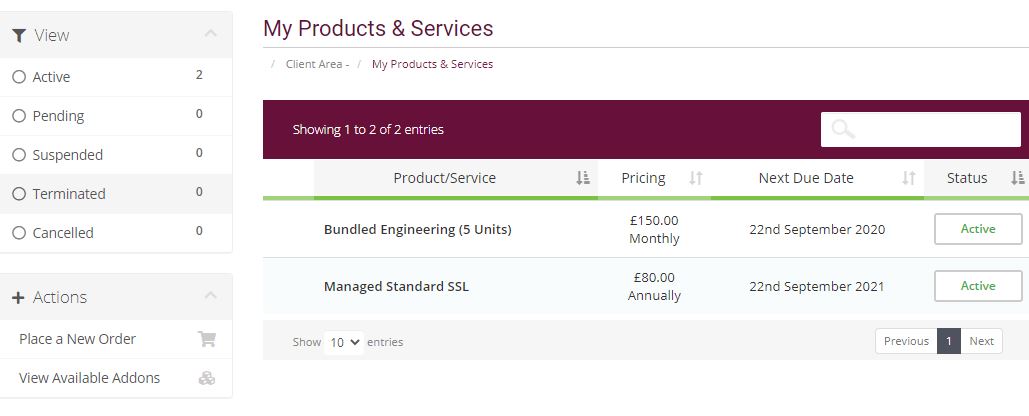The width and height of the screenshot is (1029, 416).
Task: Collapse the View panel chevron
Action: (x=211, y=33)
